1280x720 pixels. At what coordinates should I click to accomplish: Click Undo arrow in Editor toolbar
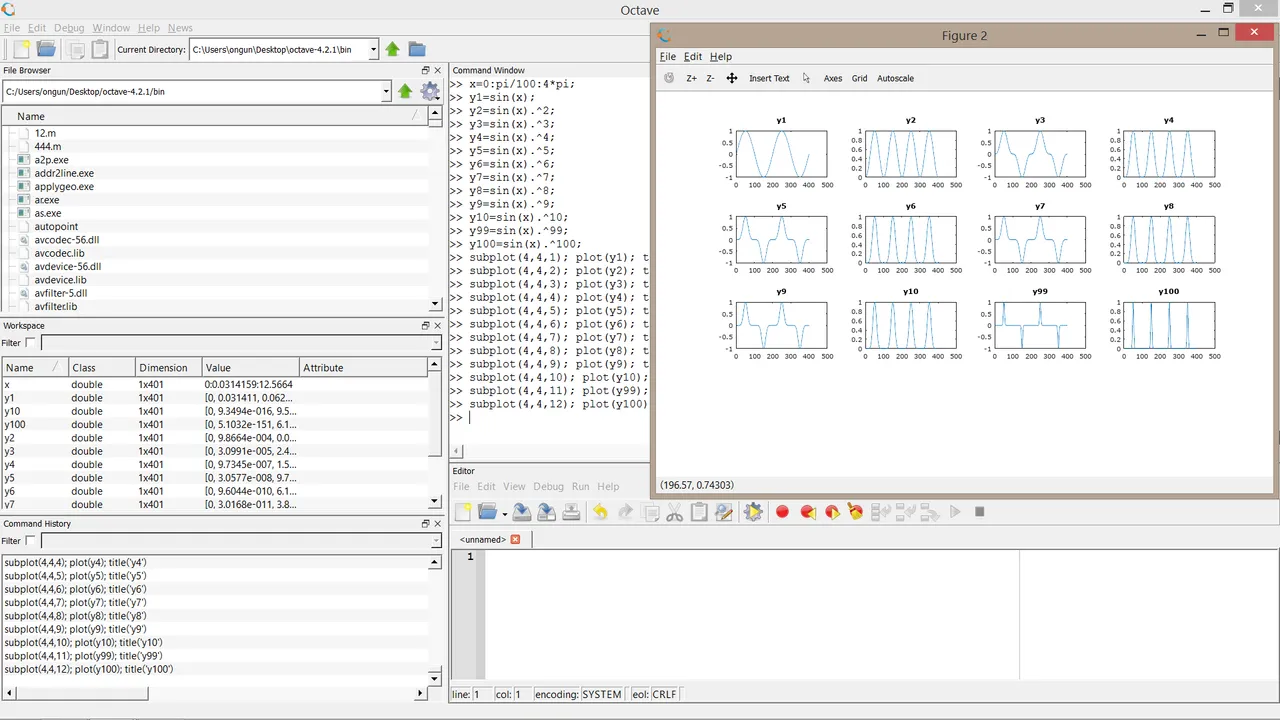tap(600, 512)
